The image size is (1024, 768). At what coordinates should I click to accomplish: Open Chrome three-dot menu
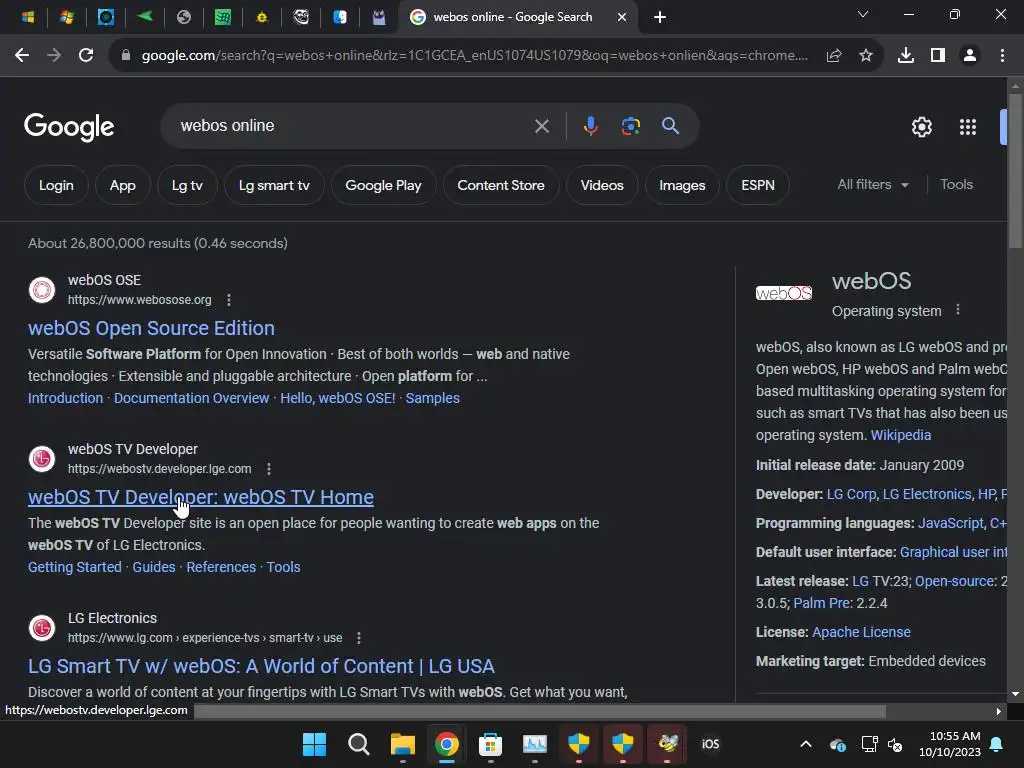[1002, 56]
